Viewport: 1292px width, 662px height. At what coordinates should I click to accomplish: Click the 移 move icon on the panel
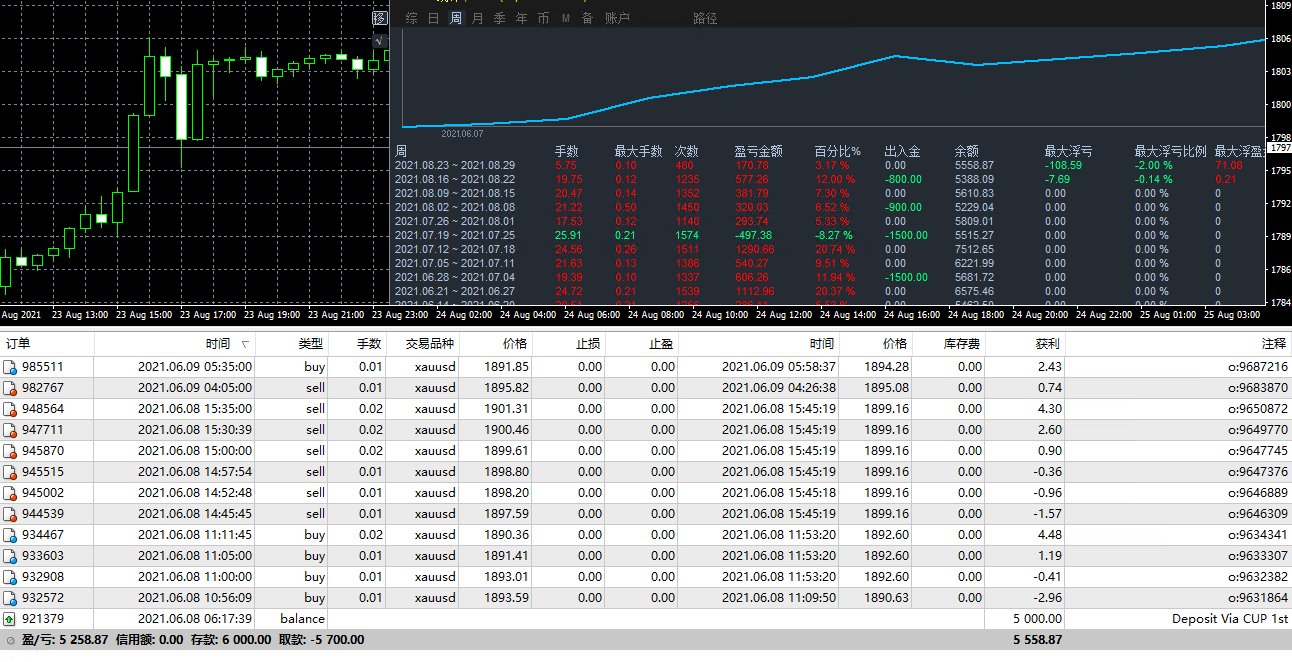coord(379,18)
